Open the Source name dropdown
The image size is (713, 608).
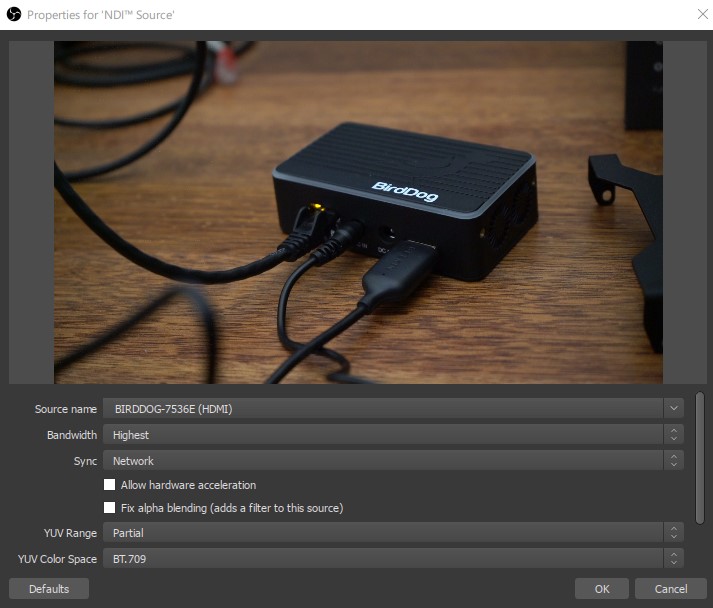pyautogui.click(x=393, y=409)
